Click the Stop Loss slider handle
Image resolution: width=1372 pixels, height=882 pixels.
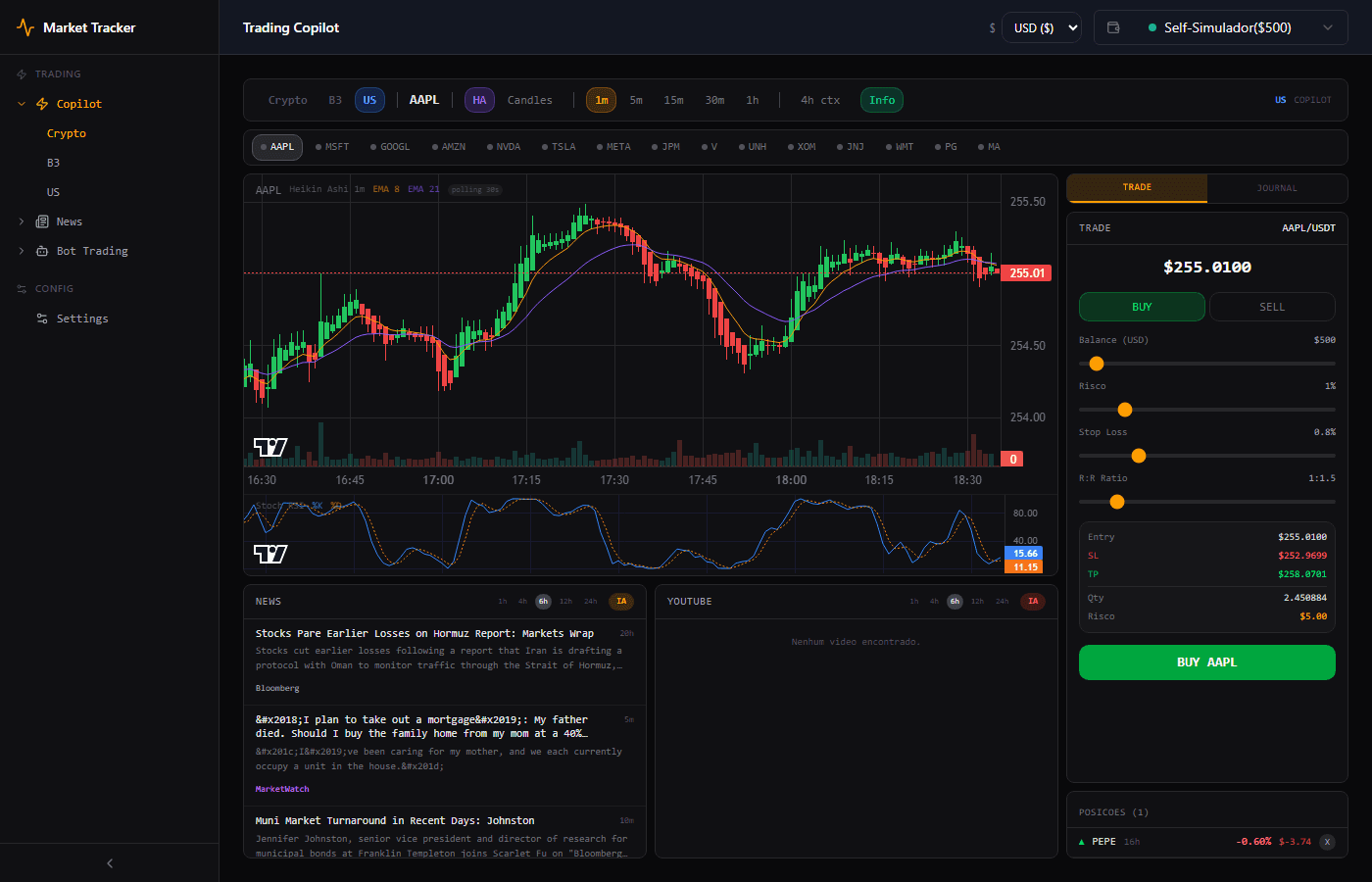(x=1139, y=456)
